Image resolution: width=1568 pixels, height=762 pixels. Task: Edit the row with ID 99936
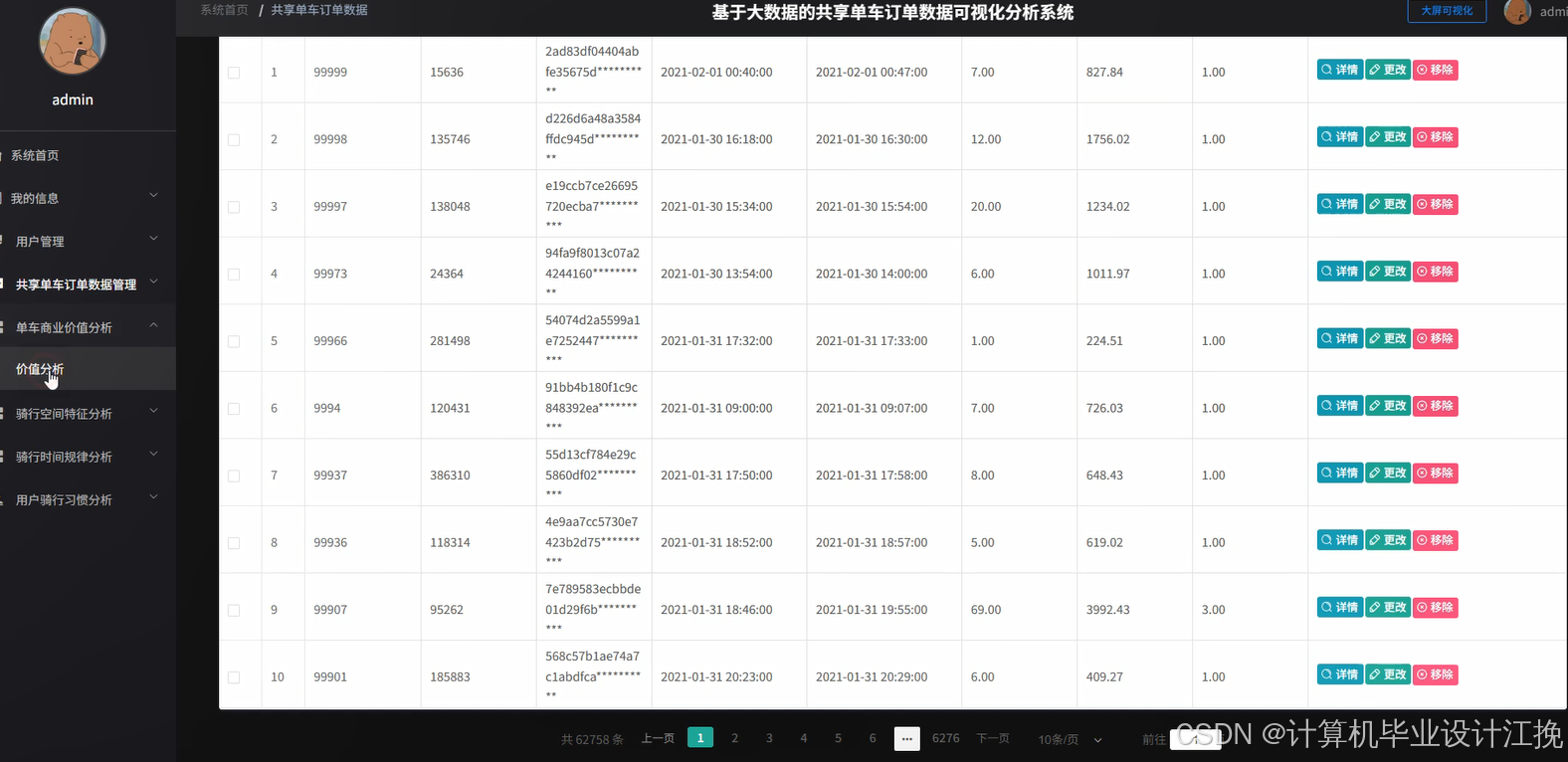click(x=1388, y=540)
